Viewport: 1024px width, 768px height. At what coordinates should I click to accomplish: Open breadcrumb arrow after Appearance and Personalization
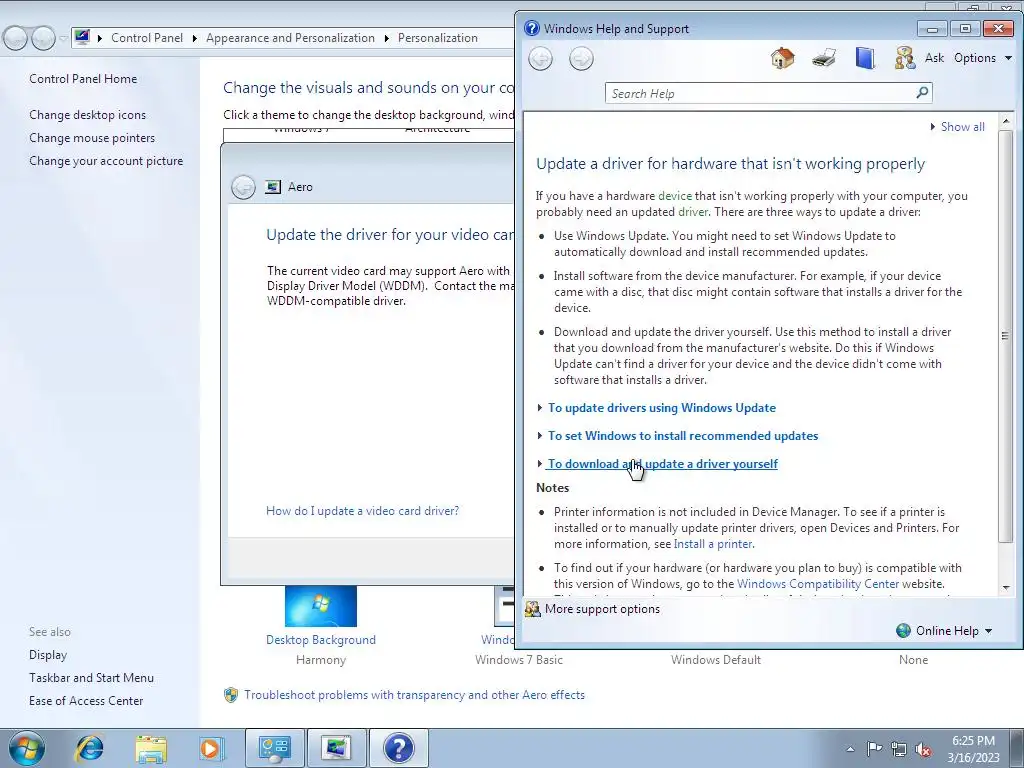coord(387,38)
